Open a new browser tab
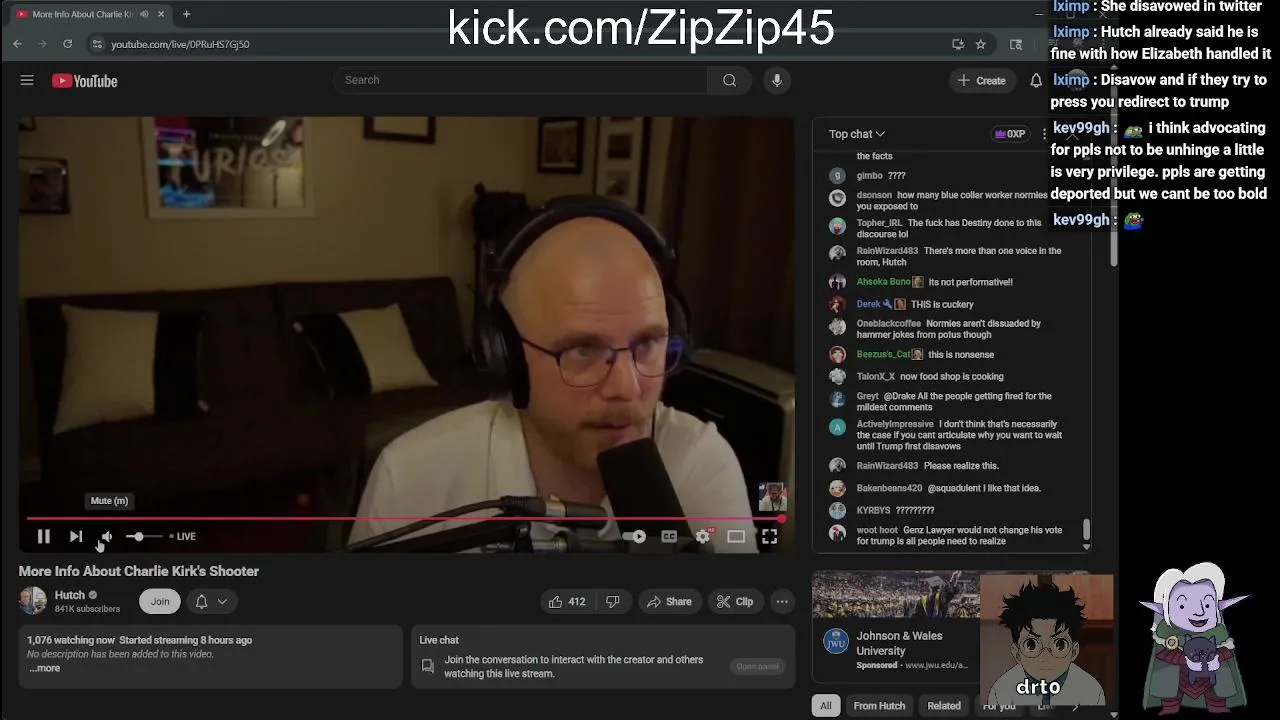 click(186, 14)
